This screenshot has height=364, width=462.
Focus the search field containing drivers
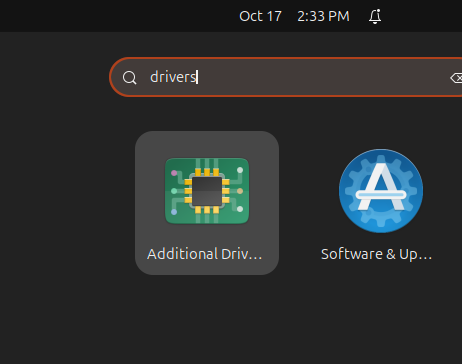[x=286, y=77]
